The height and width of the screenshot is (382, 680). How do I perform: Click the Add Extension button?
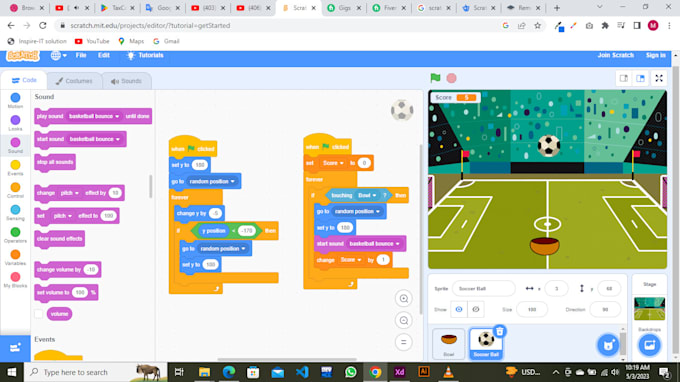click(x=15, y=348)
